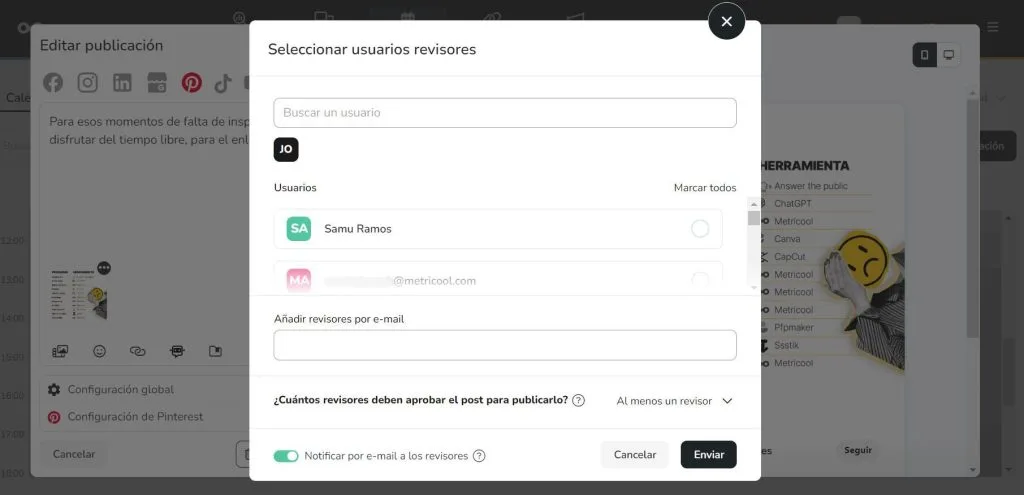Image resolution: width=1024 pixels, height=495 pixels.
Task: Select the metricool.com user radio button
Action: 700,279
